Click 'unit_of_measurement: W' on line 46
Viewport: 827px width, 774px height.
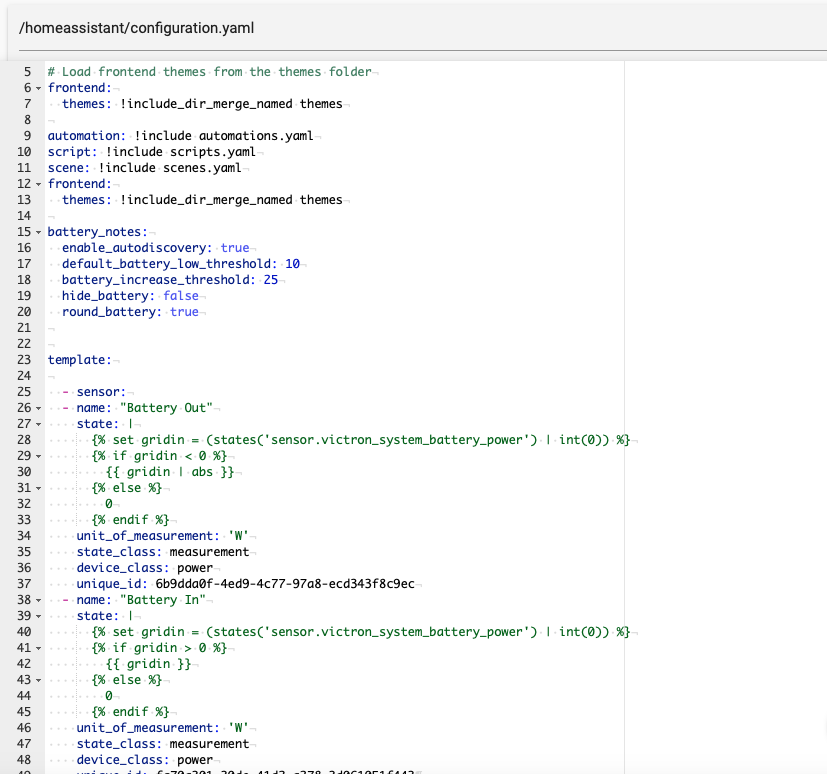(162, 728)
